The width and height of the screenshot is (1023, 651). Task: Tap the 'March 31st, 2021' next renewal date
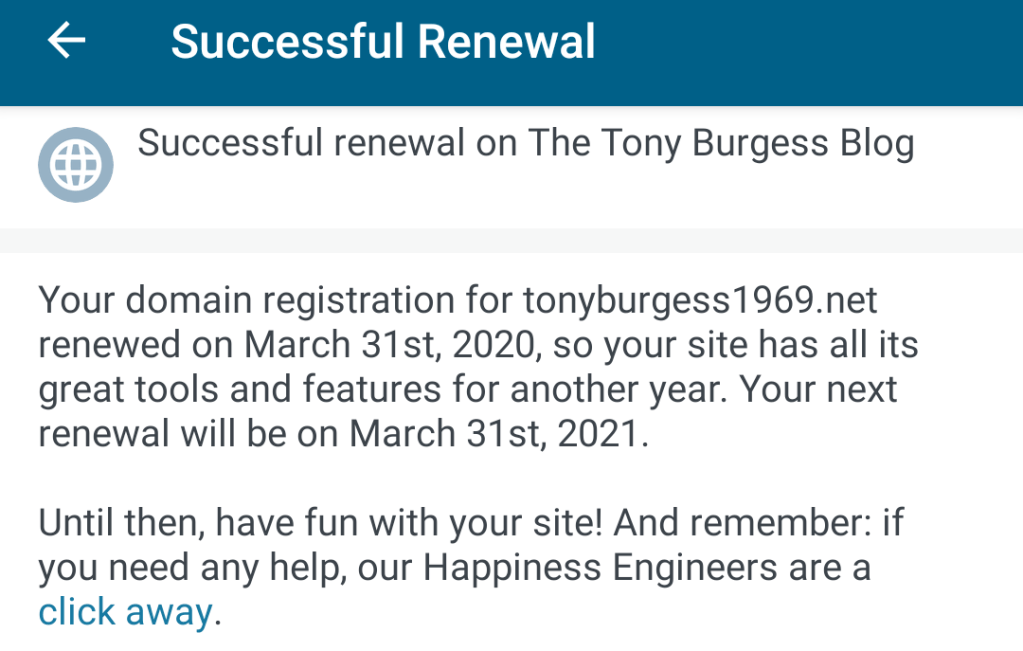494,435
